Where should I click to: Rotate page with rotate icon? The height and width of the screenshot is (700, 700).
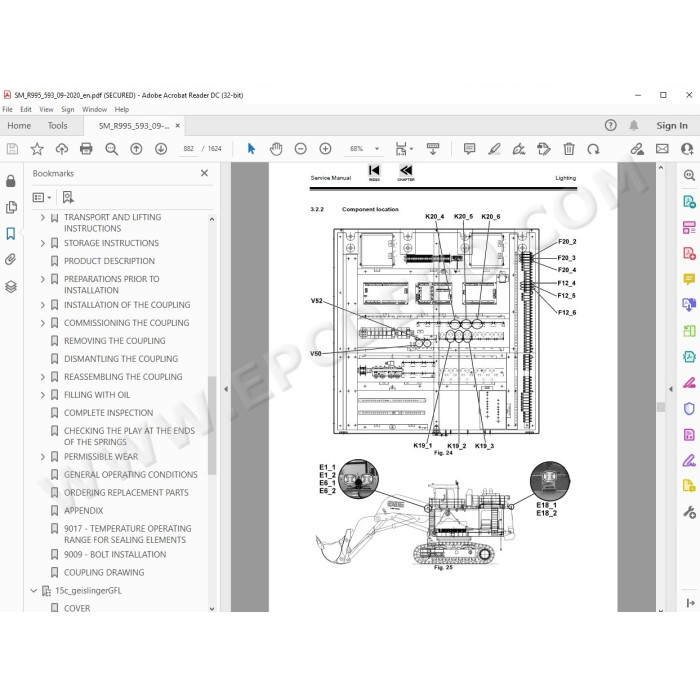click(593, 149)
